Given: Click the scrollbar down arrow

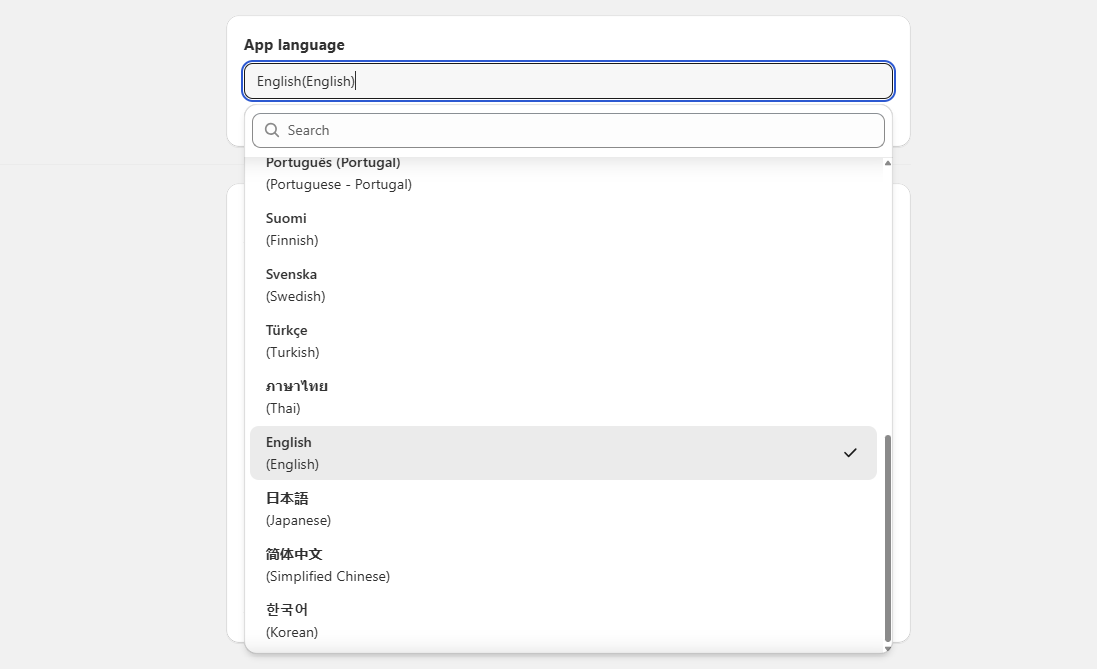Looking at the screenshot, I should point(888,649).
